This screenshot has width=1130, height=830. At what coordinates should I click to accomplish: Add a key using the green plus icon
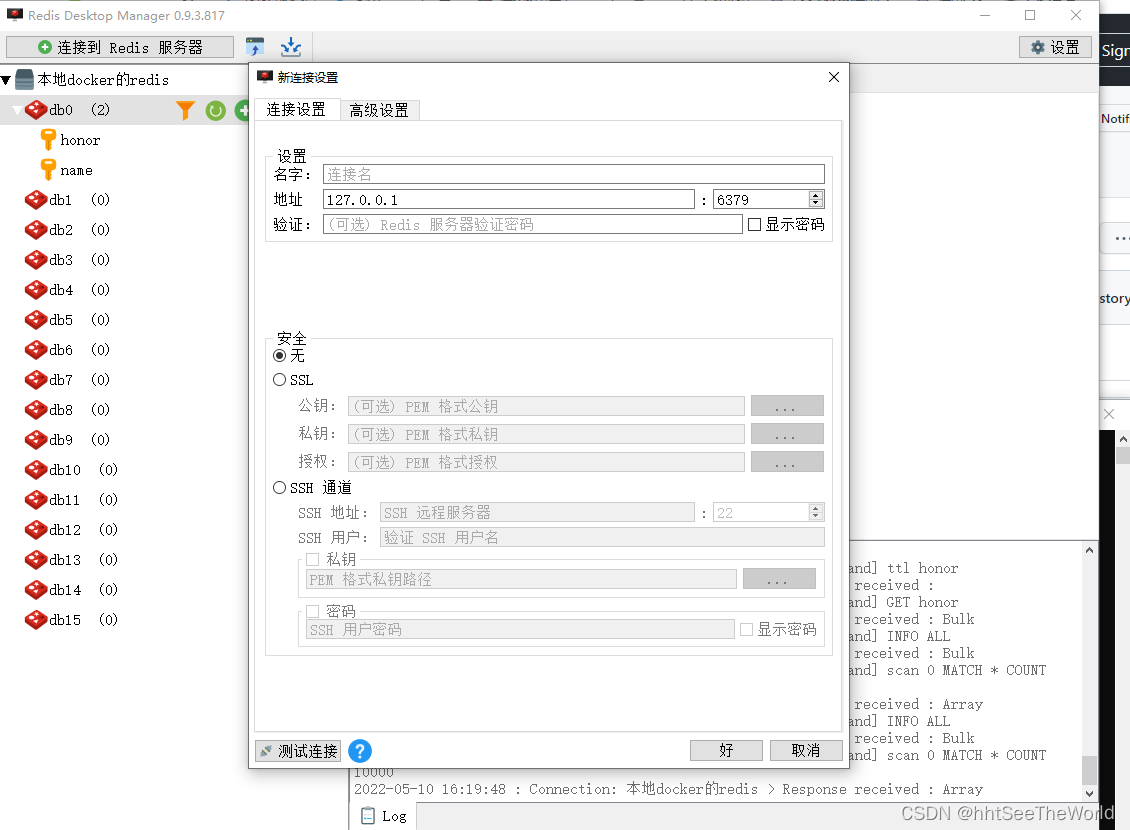pos(242,111)
